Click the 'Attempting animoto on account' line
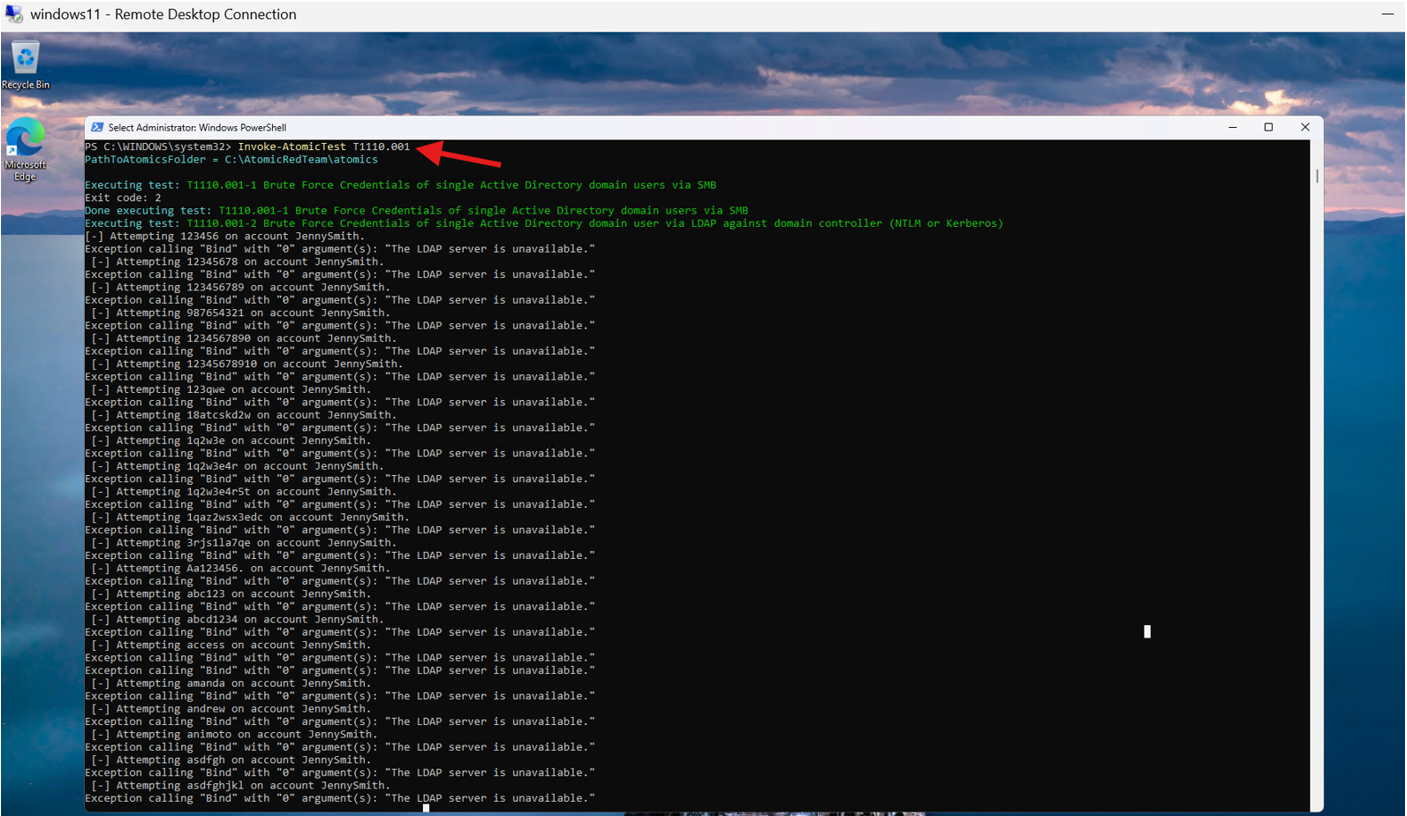 [234, 734]
